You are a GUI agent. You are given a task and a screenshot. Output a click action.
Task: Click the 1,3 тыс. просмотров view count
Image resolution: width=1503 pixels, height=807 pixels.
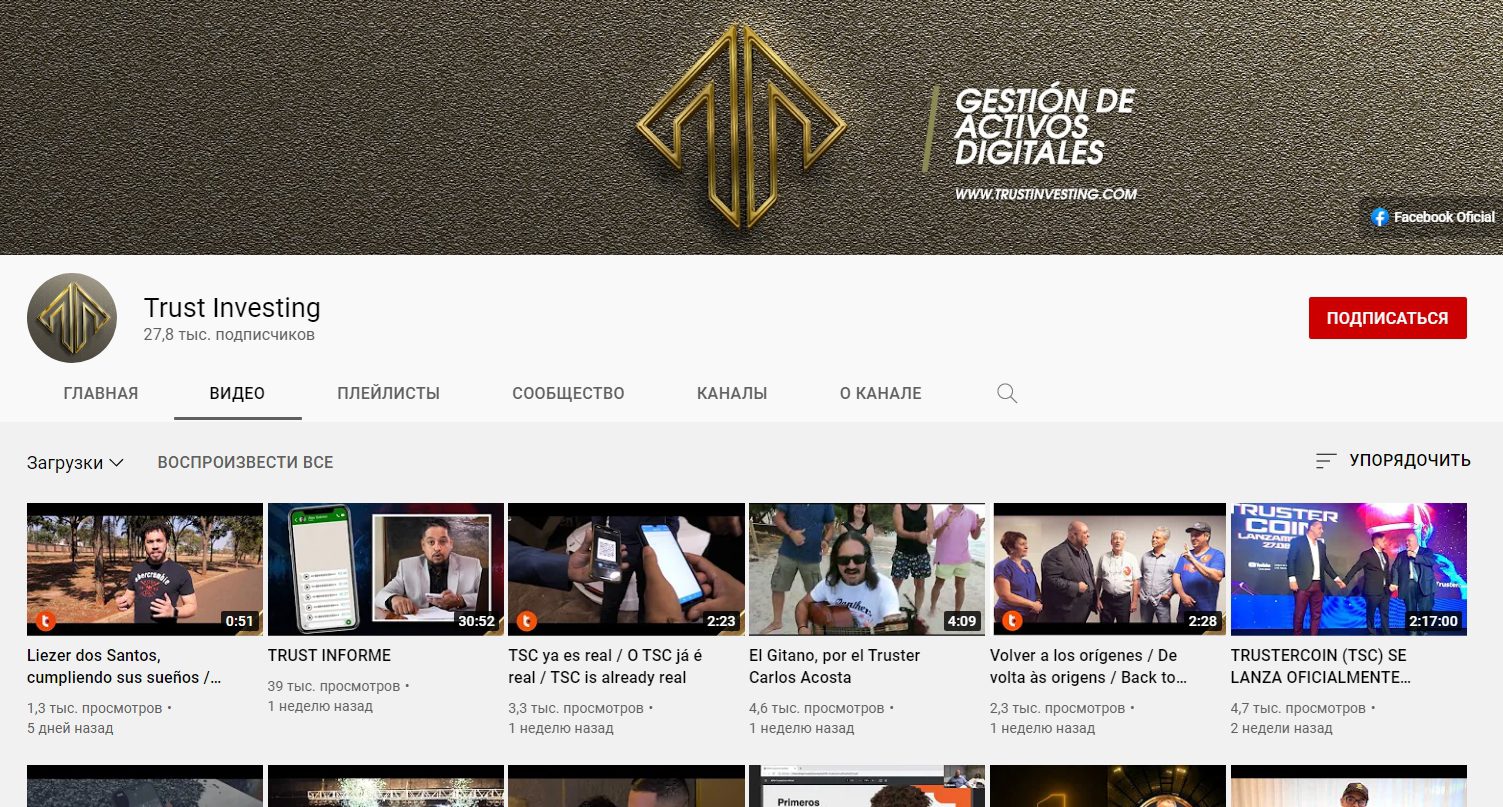pos(95,708)
